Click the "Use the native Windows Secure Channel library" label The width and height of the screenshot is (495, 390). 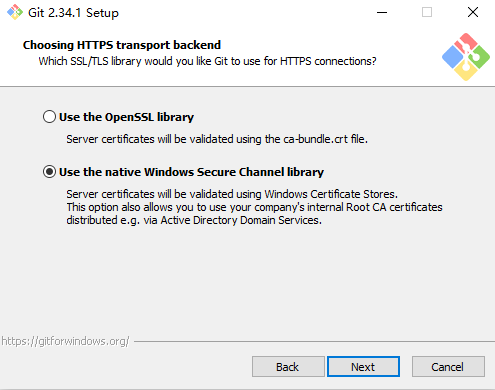click(x=191, y=172)
